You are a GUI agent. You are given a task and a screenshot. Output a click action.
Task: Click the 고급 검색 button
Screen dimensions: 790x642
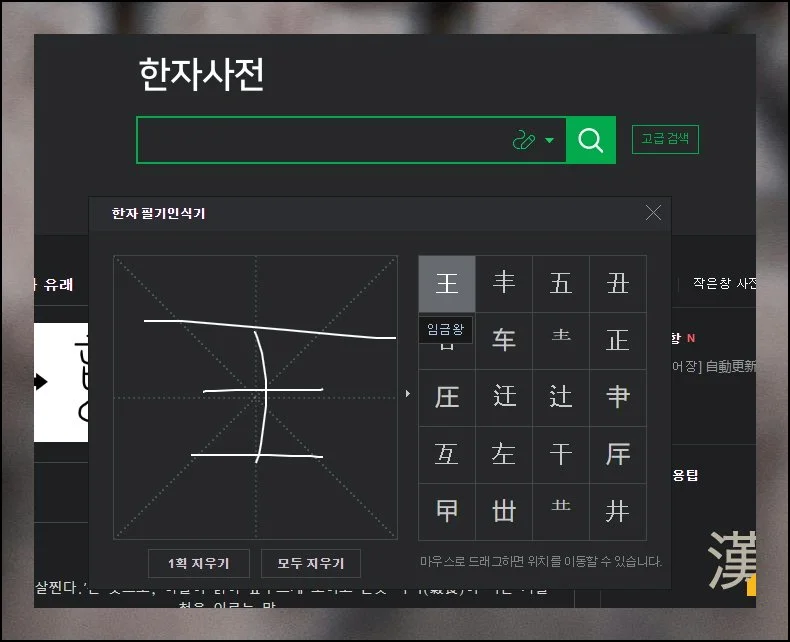tap(665, 139)
